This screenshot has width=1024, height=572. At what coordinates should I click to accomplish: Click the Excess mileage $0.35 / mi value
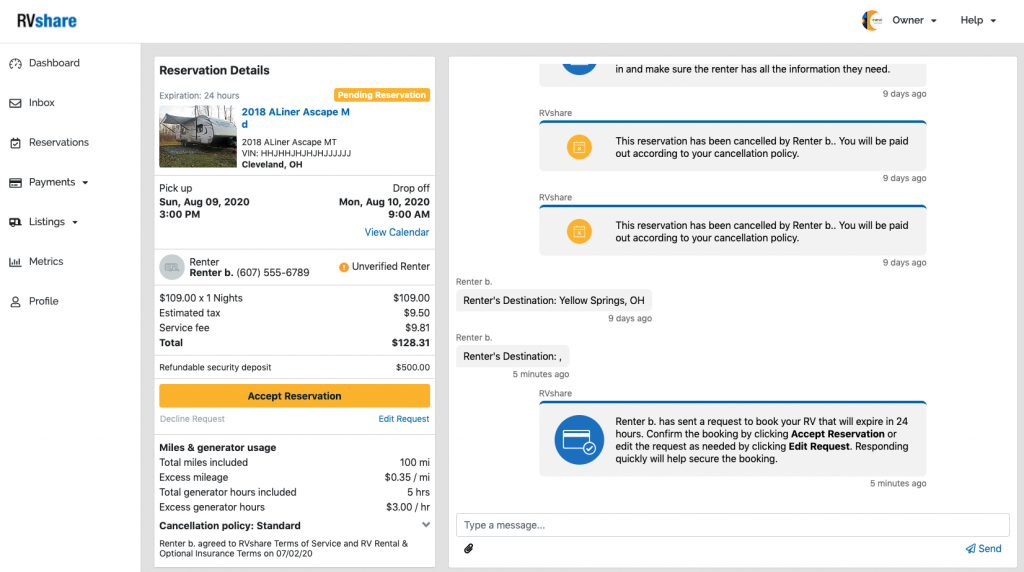(x=407, y=478)
